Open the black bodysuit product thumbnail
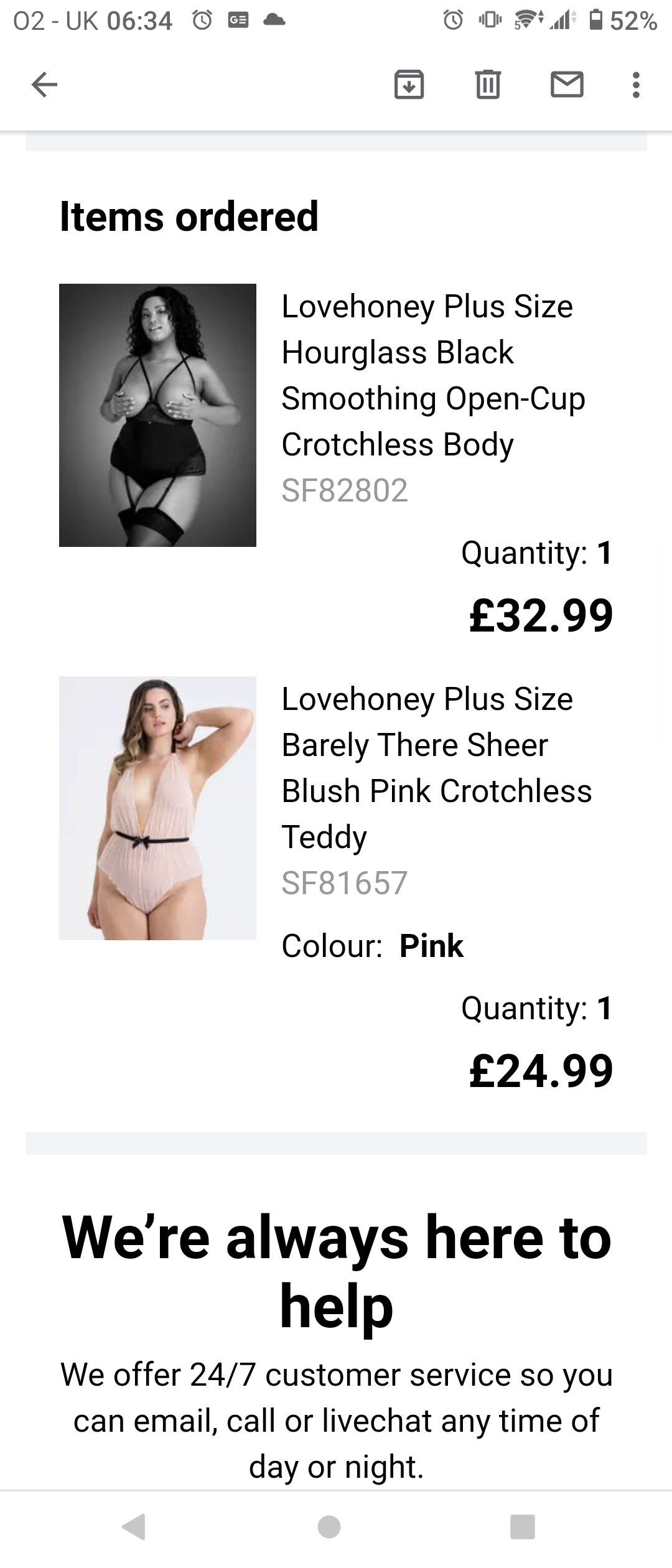 coord(157,415)
